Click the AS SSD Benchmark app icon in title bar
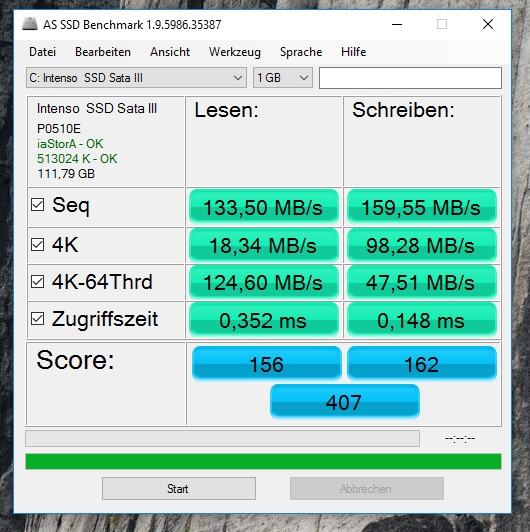 (30, 24)
